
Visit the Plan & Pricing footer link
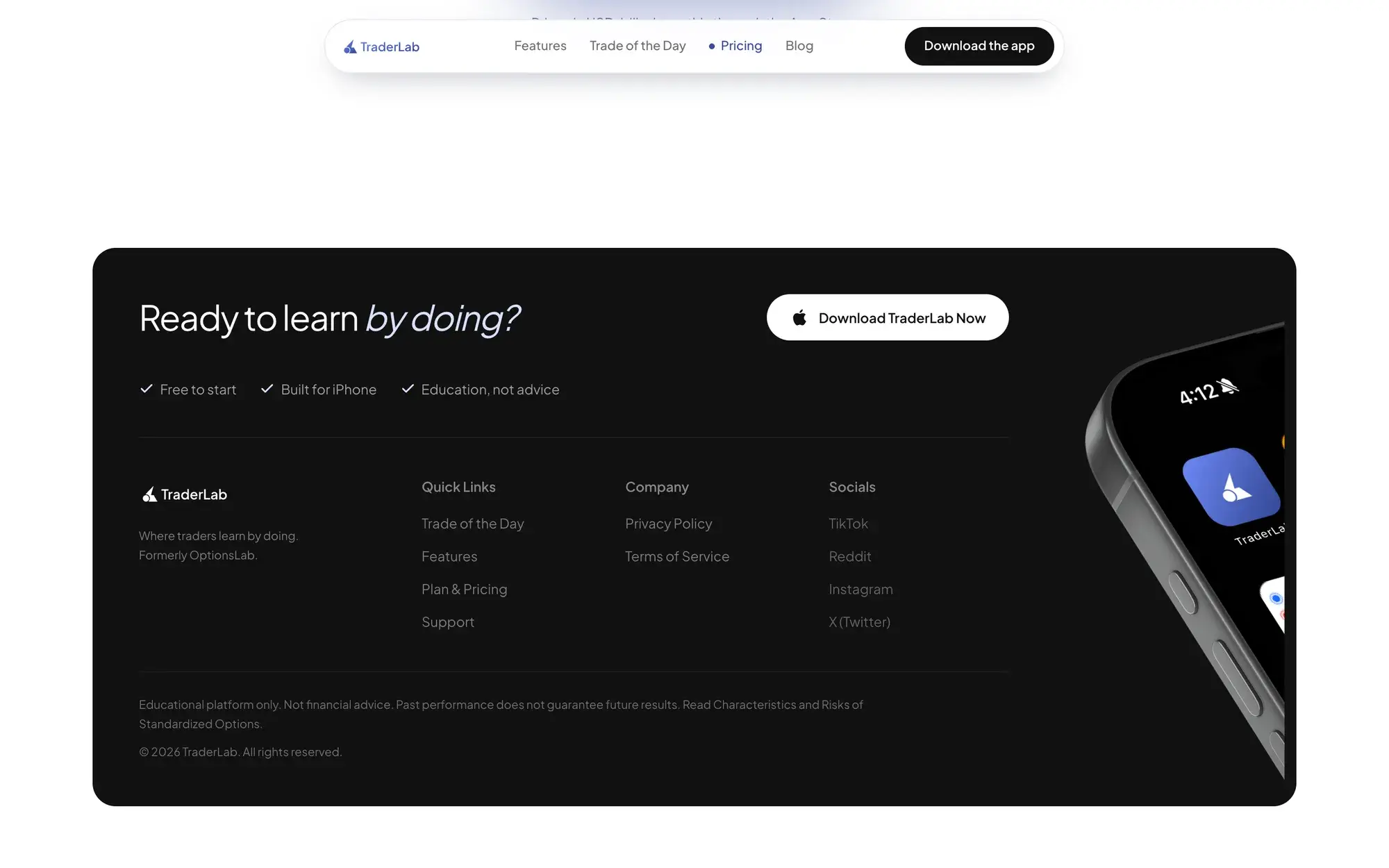click(x=465, y=589)
